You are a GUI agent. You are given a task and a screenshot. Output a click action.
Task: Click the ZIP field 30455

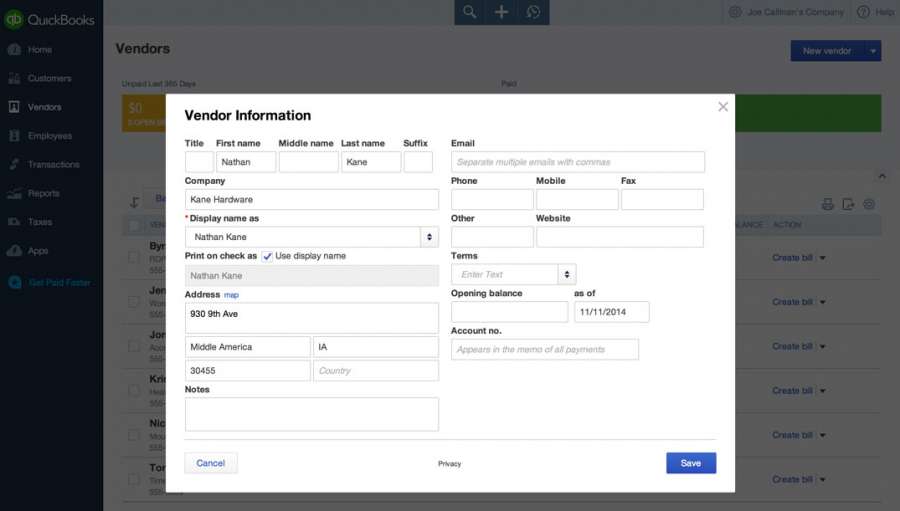coord(247,370)
